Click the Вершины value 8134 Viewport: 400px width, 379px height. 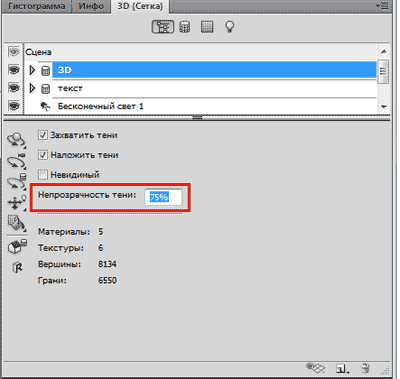pyautogui.click(x=107, y=264)
